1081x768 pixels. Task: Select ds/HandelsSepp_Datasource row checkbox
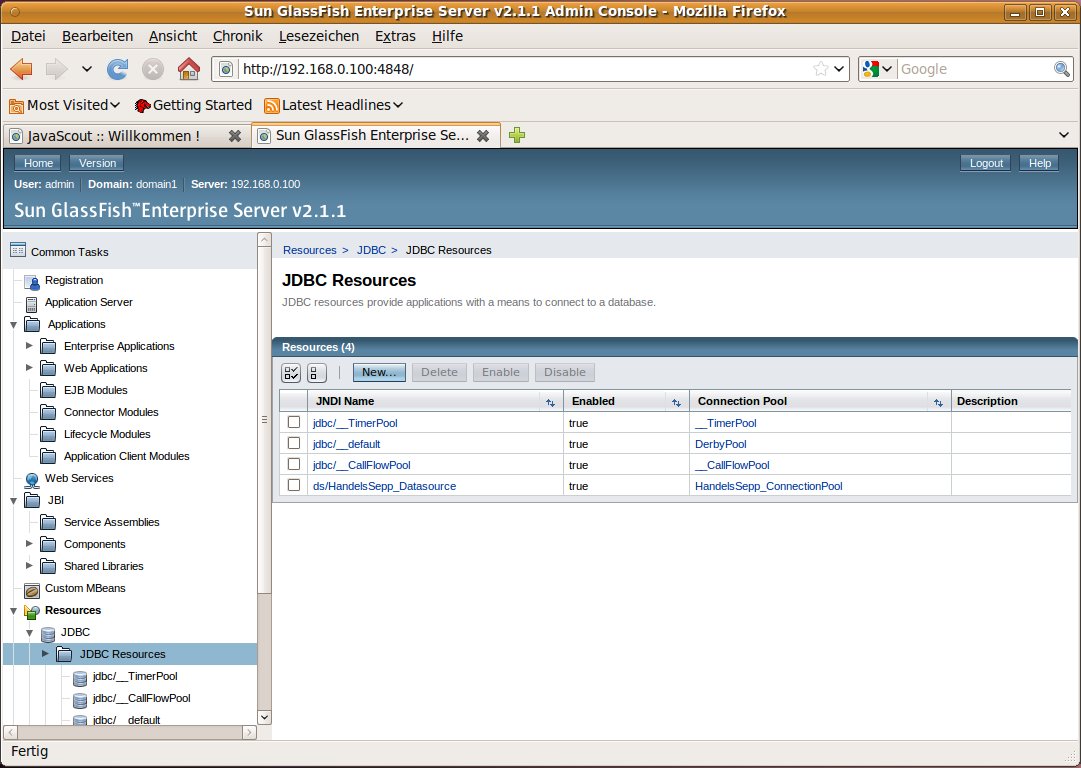(294, 485)
